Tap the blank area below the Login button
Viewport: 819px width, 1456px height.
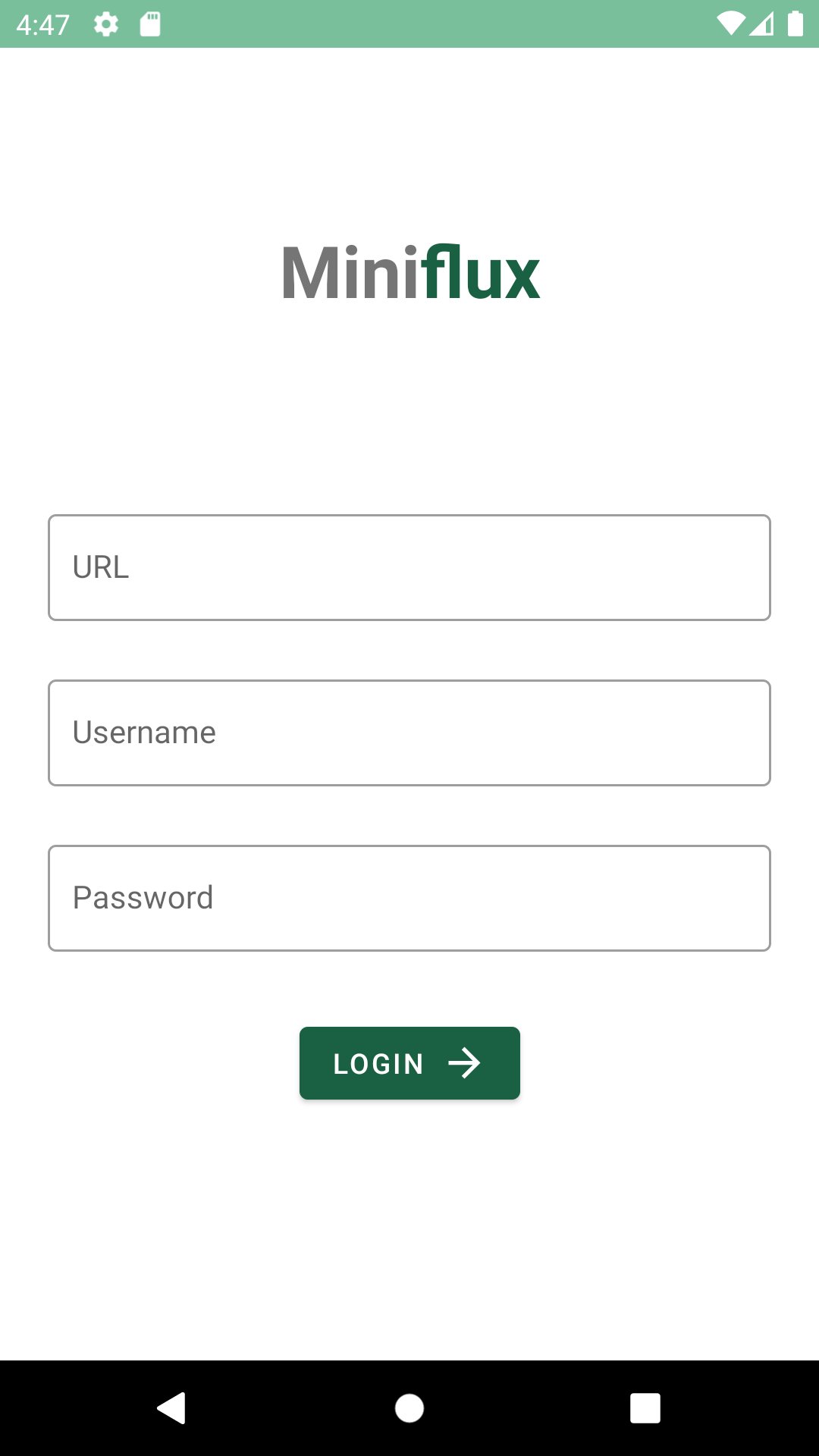(409, 1228)
